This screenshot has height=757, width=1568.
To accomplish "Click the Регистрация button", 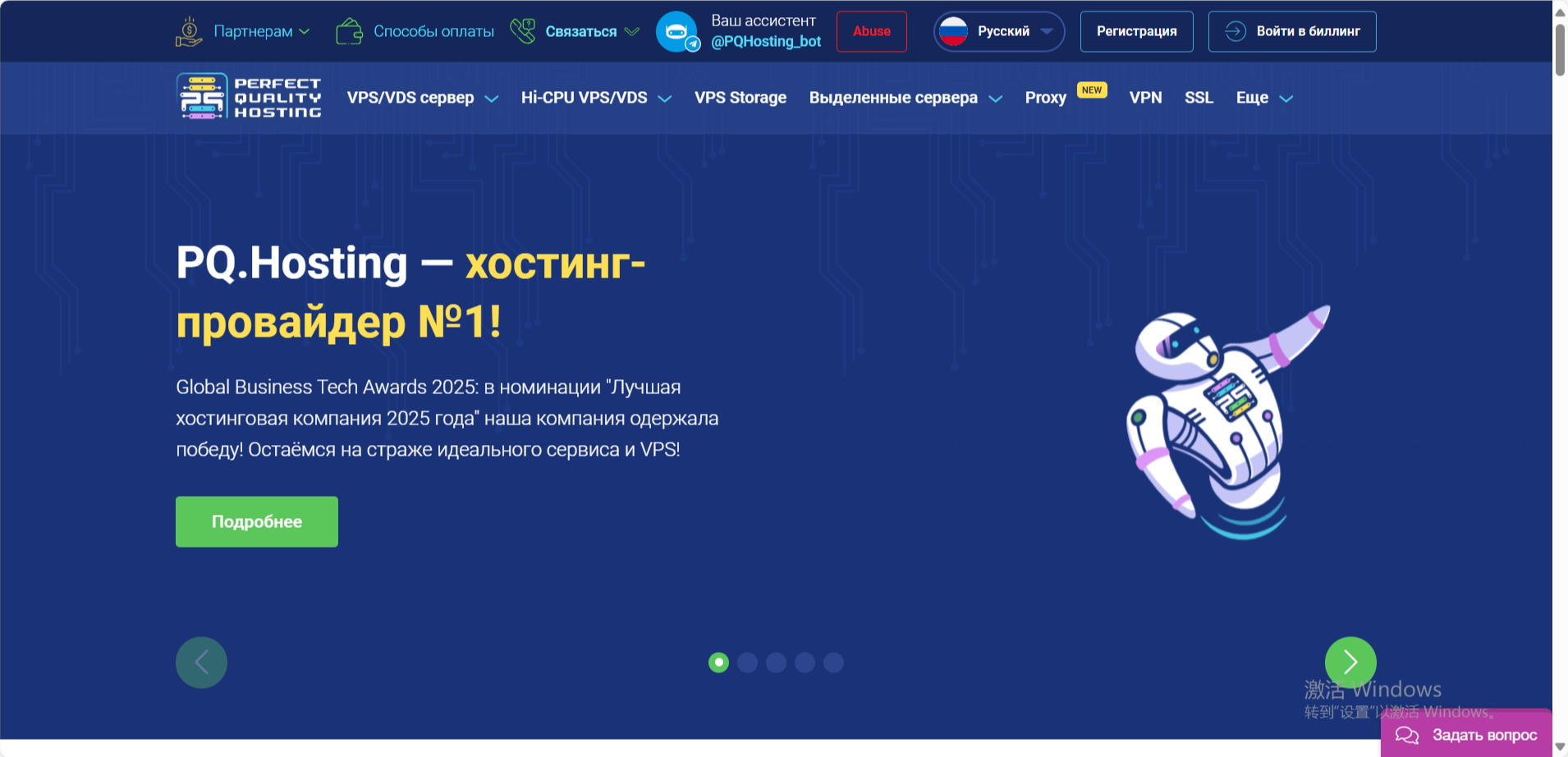I will tap(1136, 32).
